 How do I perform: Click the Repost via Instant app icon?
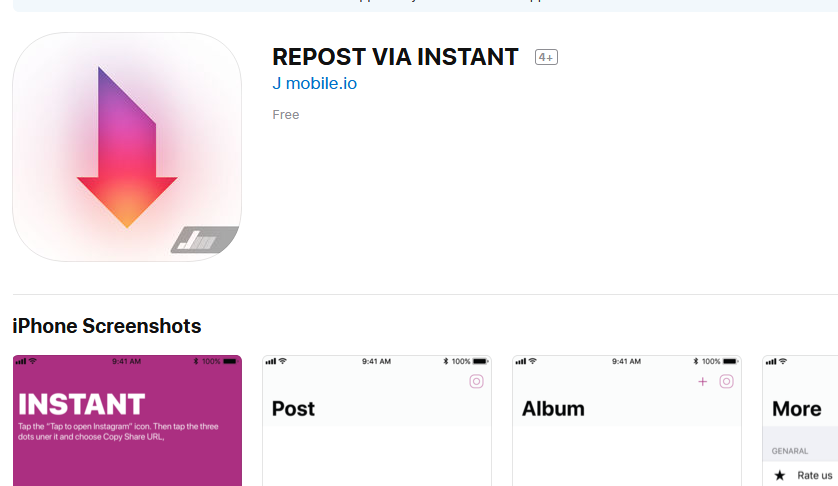[127, 147]
